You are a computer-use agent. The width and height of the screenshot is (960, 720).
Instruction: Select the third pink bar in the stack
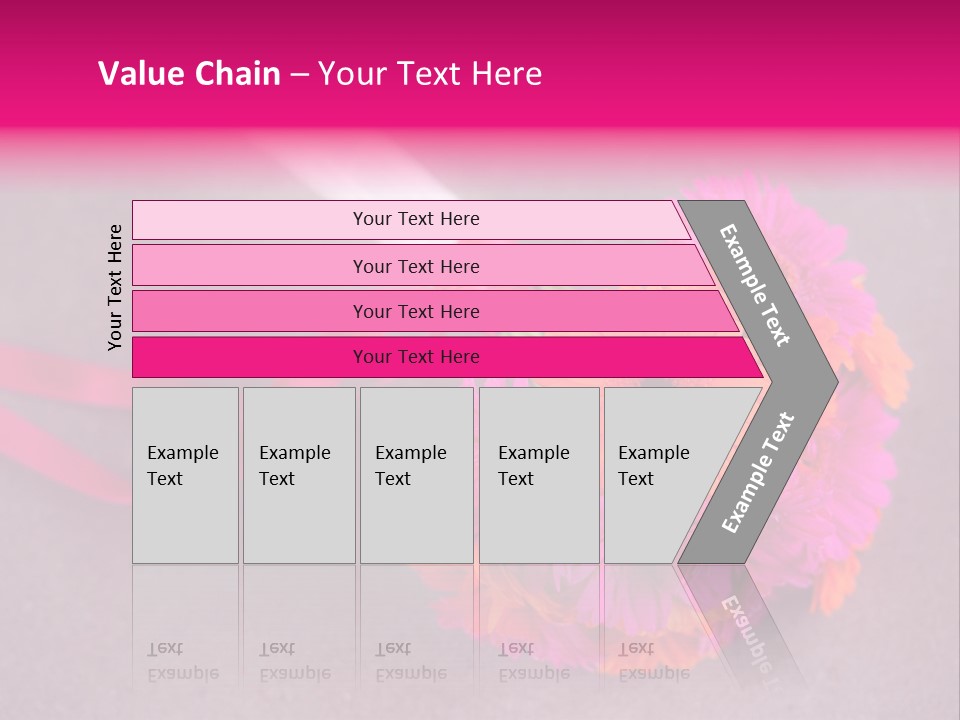(415, 311)
